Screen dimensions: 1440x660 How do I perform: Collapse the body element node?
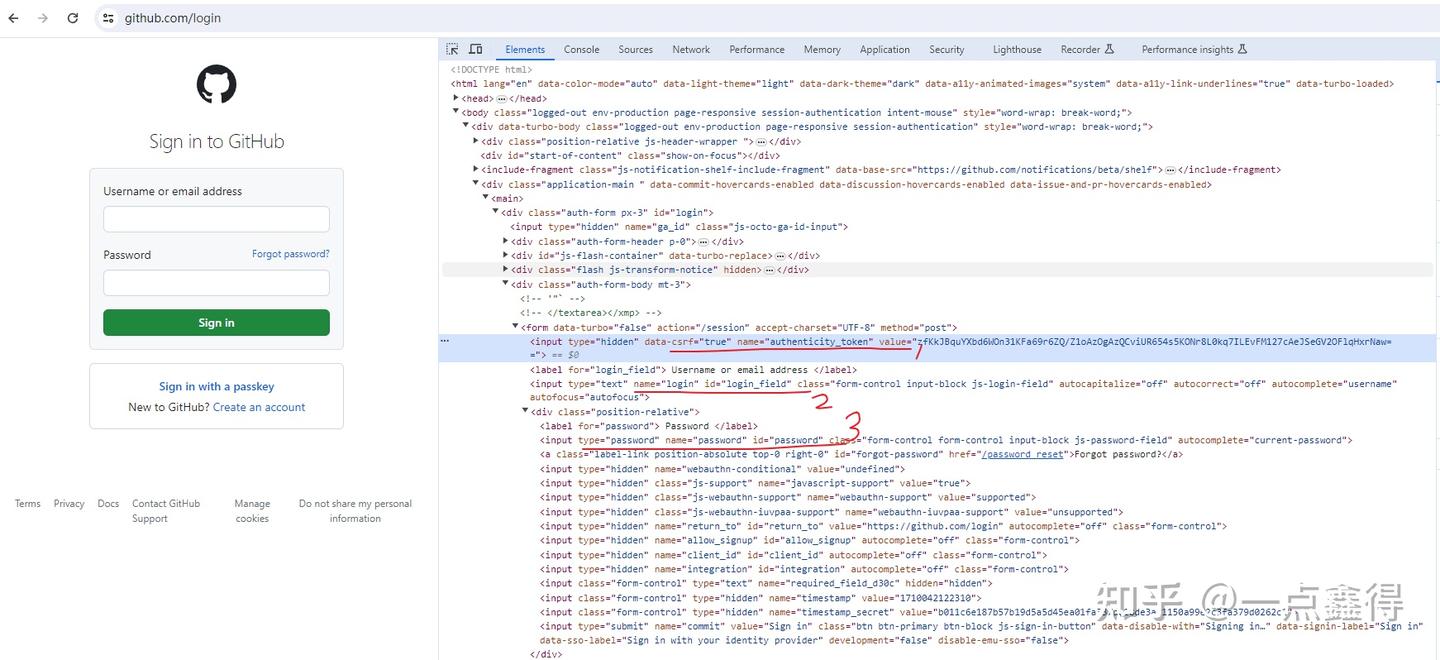pos(456,112)
